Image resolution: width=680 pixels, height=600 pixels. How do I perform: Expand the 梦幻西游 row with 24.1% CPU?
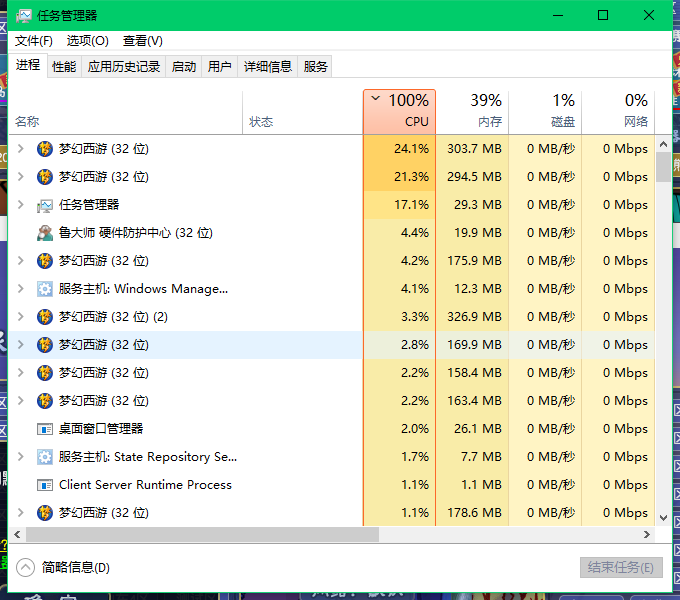tap(20, 149)
